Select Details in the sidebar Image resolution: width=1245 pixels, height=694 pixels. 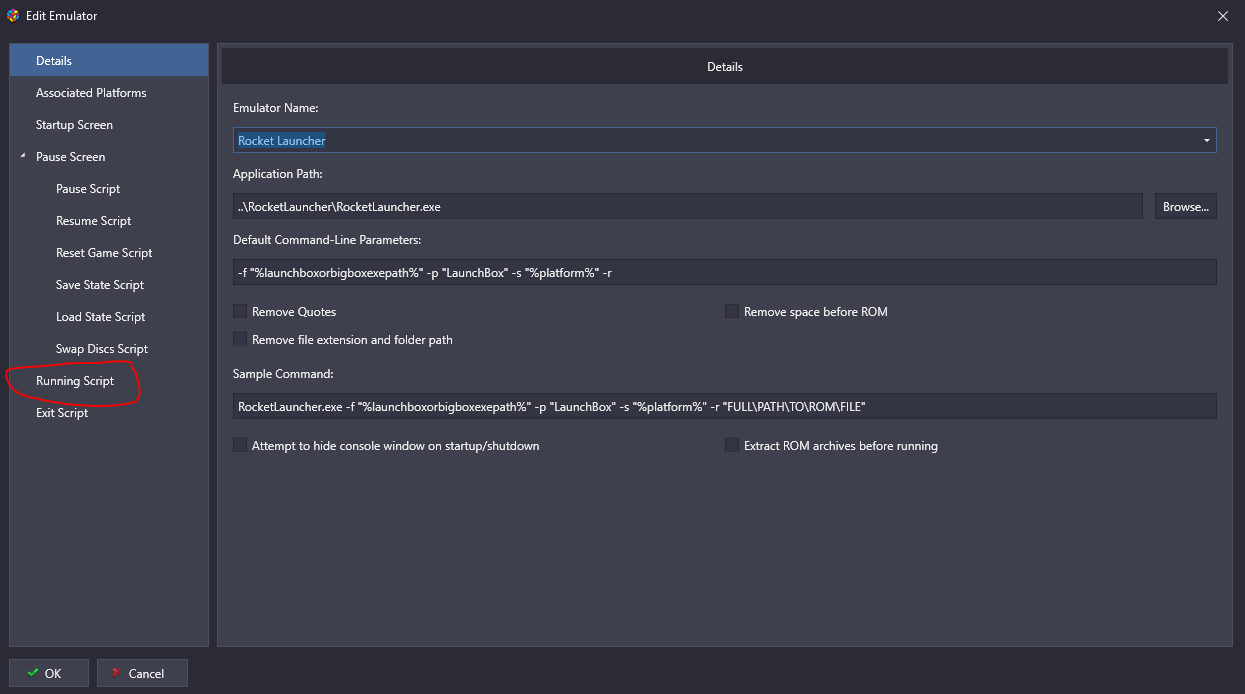pos(109,60)
